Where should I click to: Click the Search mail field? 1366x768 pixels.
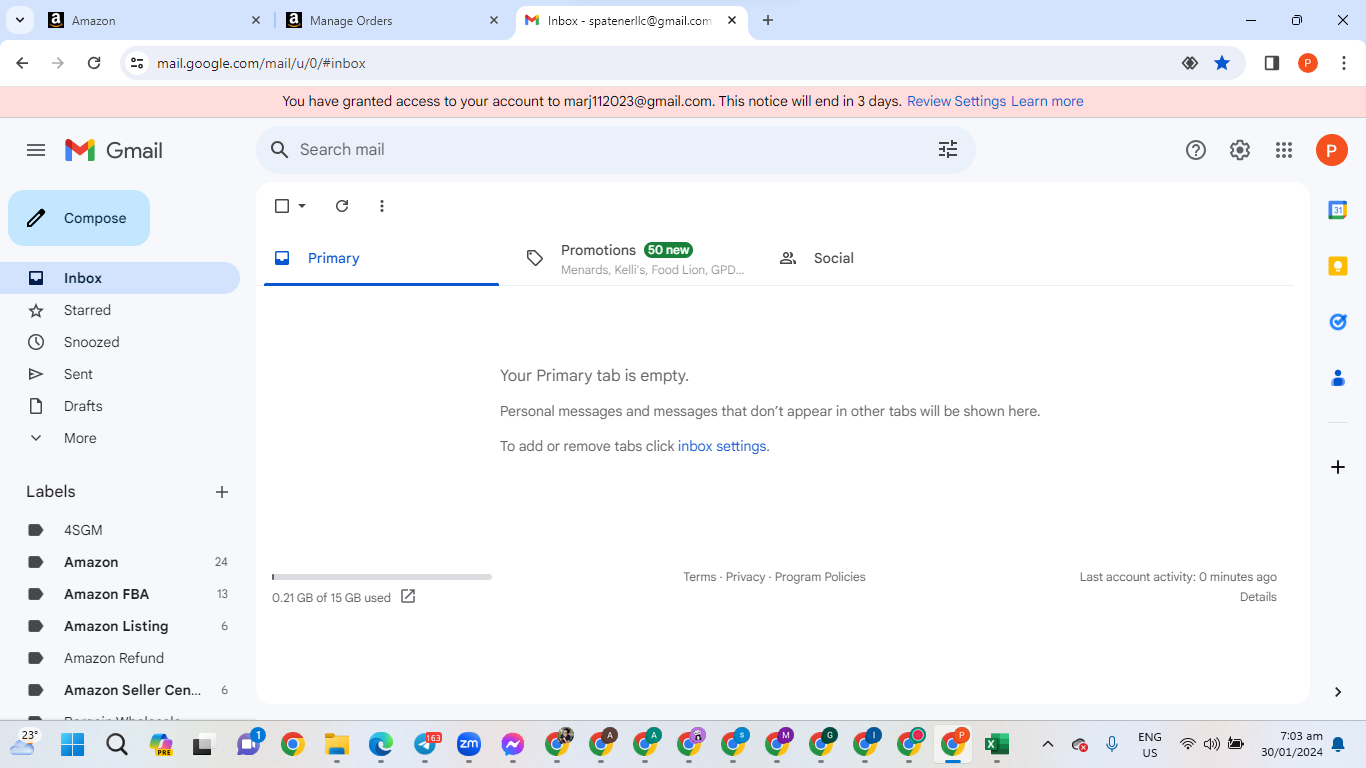(x=615, y=150)
